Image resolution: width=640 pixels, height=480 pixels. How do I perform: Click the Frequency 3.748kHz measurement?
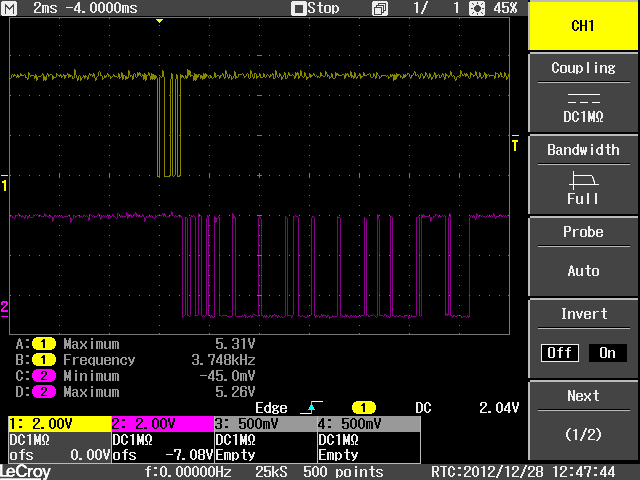[x=135, y=360]
